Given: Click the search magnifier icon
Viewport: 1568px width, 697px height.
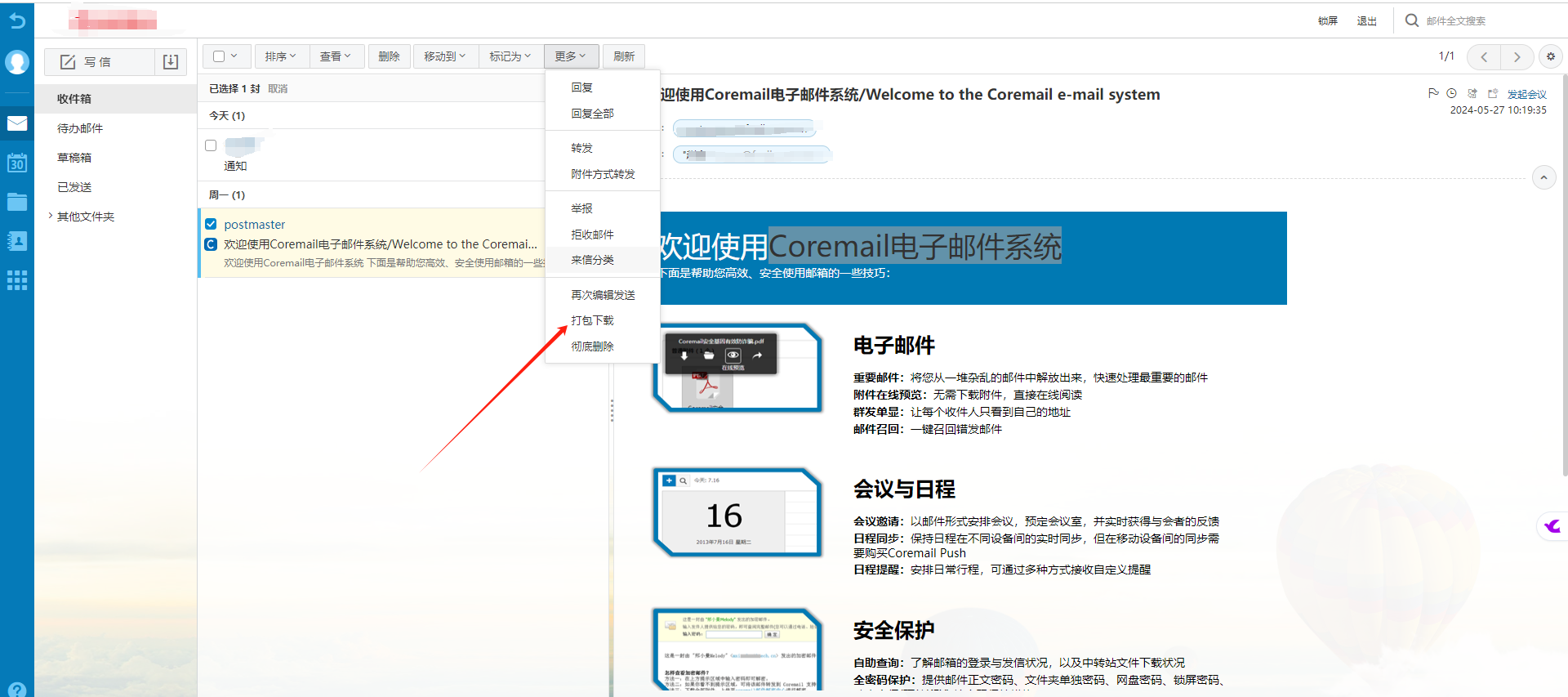Looking at the screenshot, I should point(1411,20).
